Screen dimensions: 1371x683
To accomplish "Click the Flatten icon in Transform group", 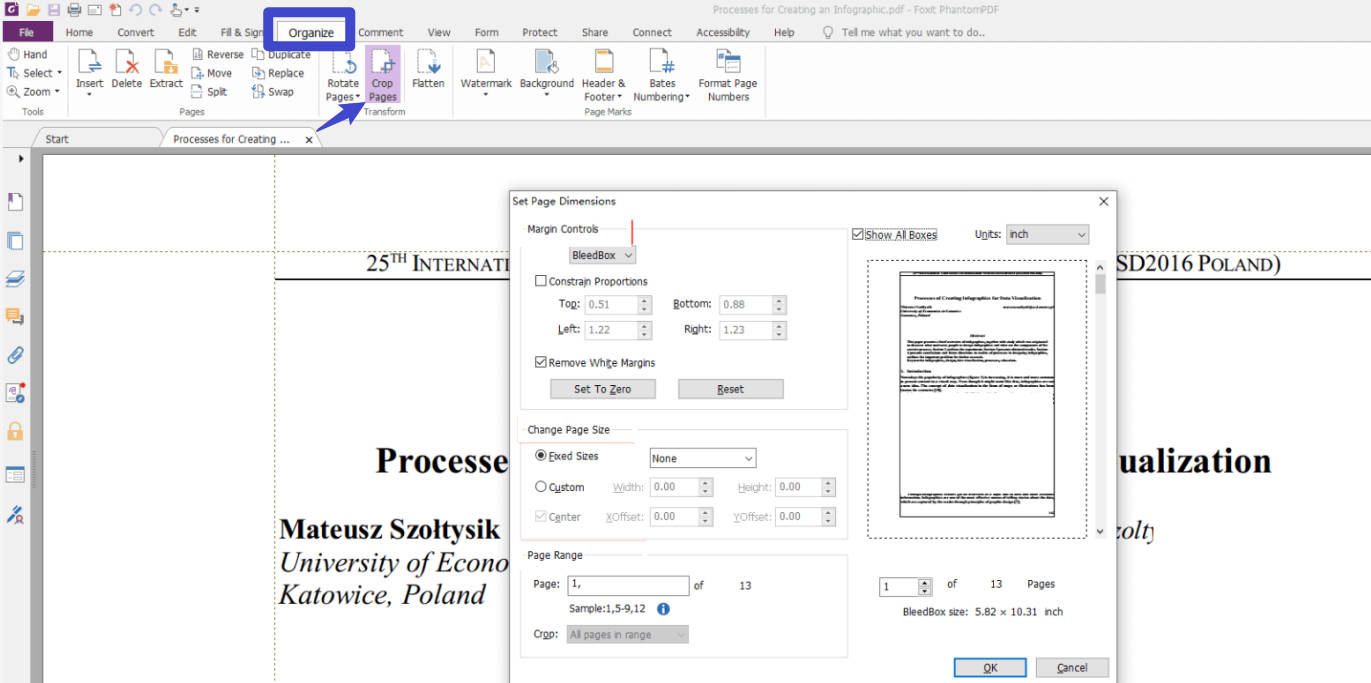I will coord(428,72).
